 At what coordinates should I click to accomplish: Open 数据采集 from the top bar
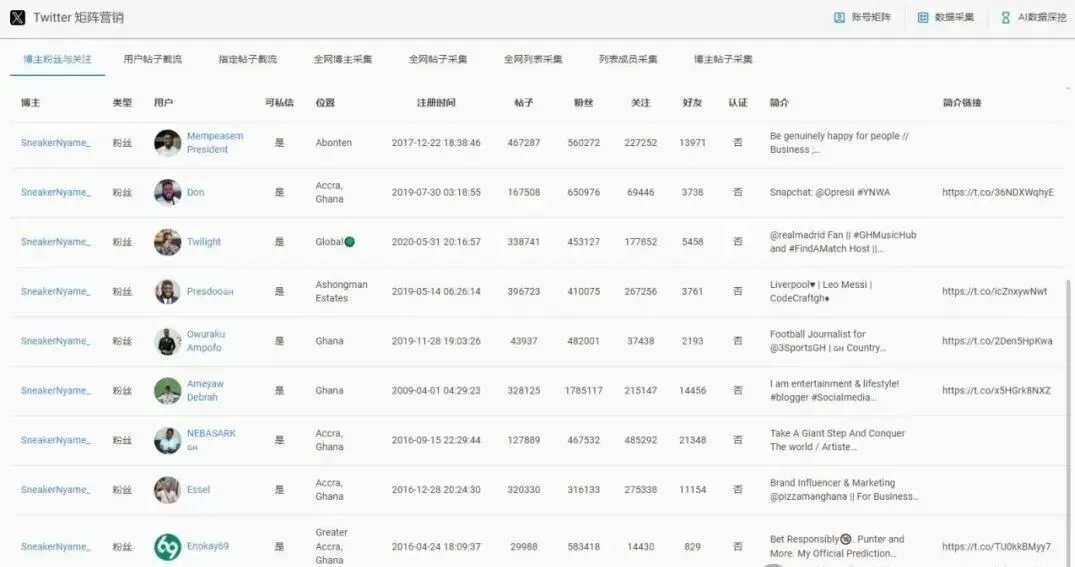(945, 17)
